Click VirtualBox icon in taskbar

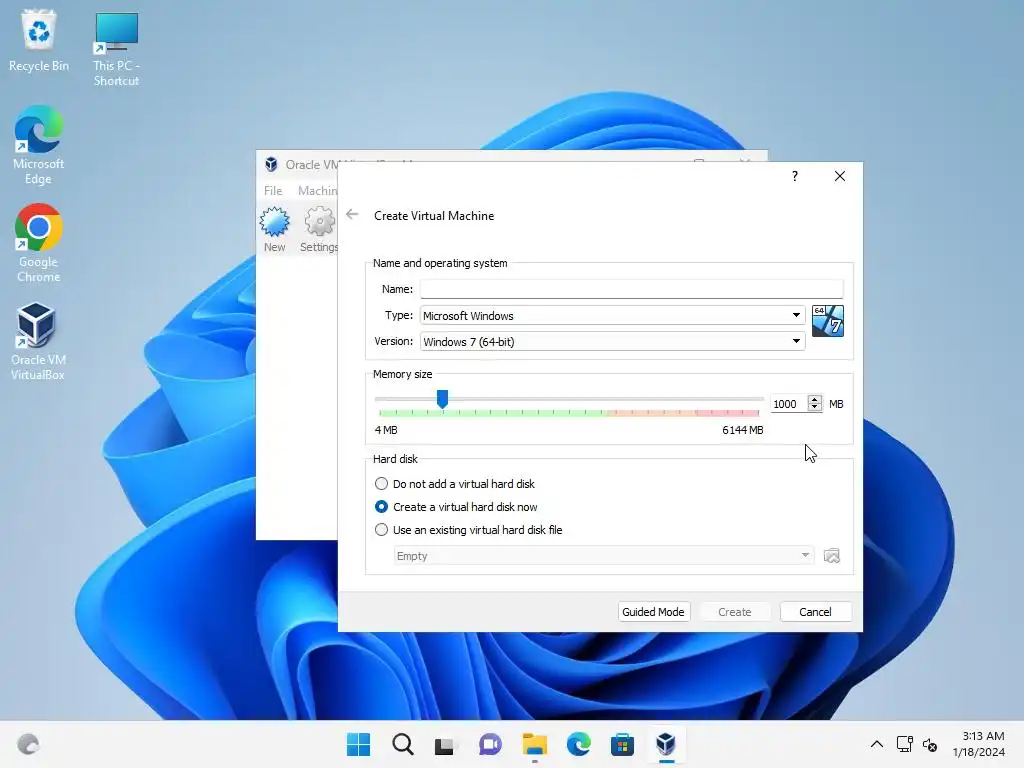point(666,744)
